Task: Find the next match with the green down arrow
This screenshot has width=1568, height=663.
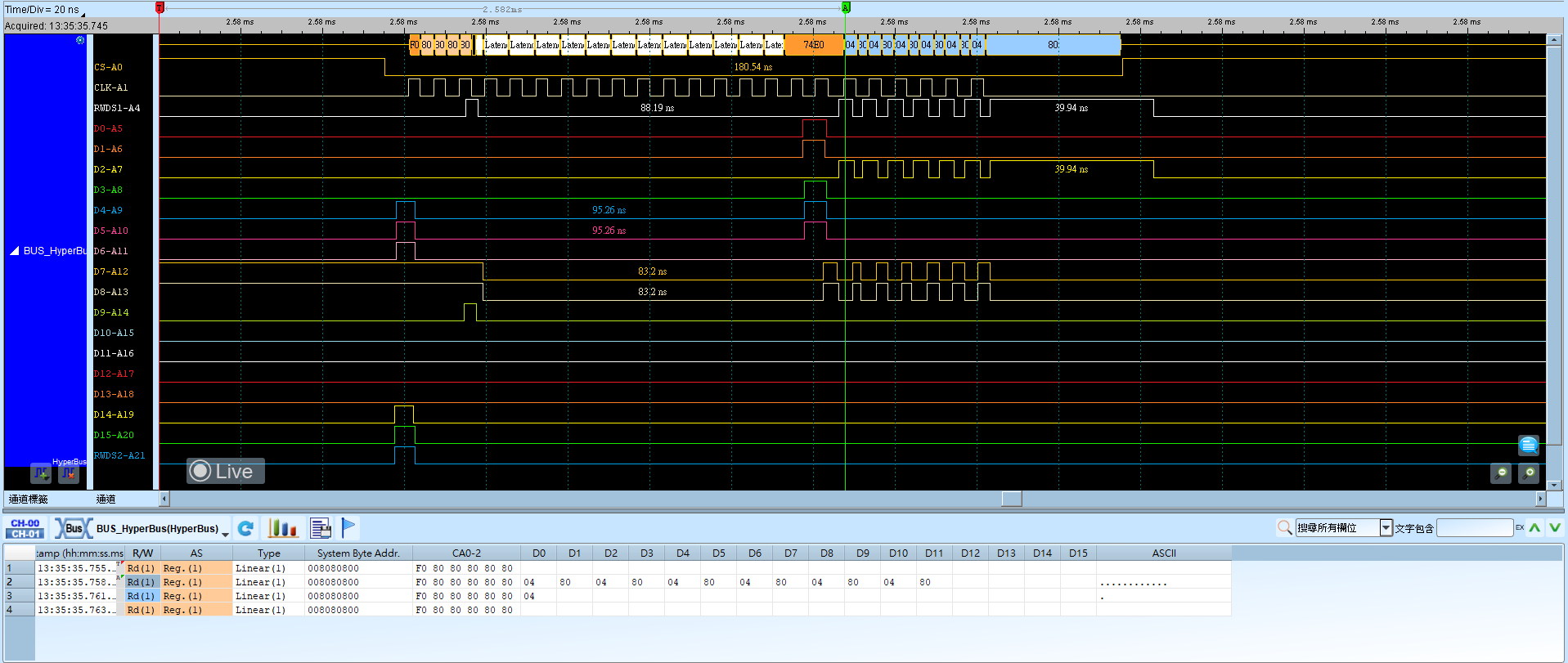Action: (1555, 528)
